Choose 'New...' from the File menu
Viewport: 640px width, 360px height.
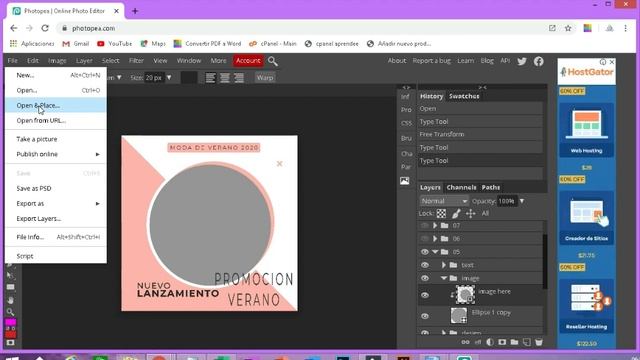(56, 75)
